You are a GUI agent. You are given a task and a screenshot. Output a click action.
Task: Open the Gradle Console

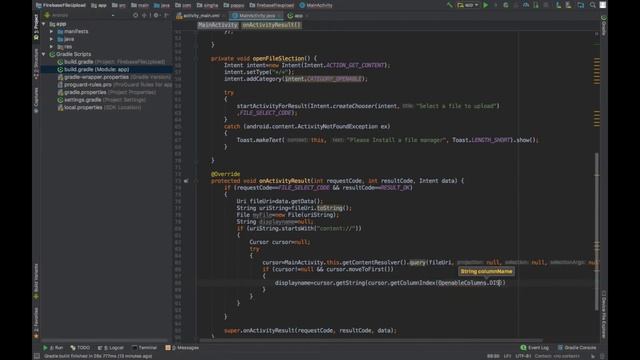click(x=577, y=348)
